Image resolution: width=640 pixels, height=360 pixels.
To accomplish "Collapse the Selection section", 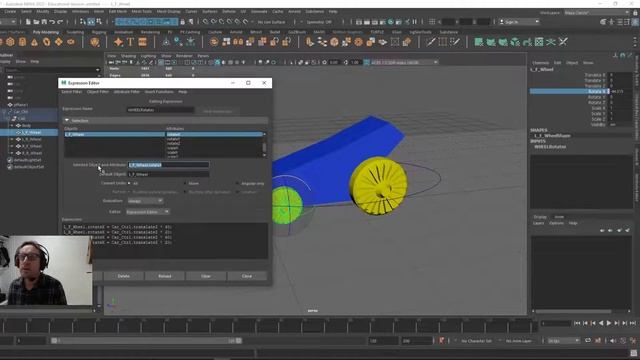I will [67, 120].
